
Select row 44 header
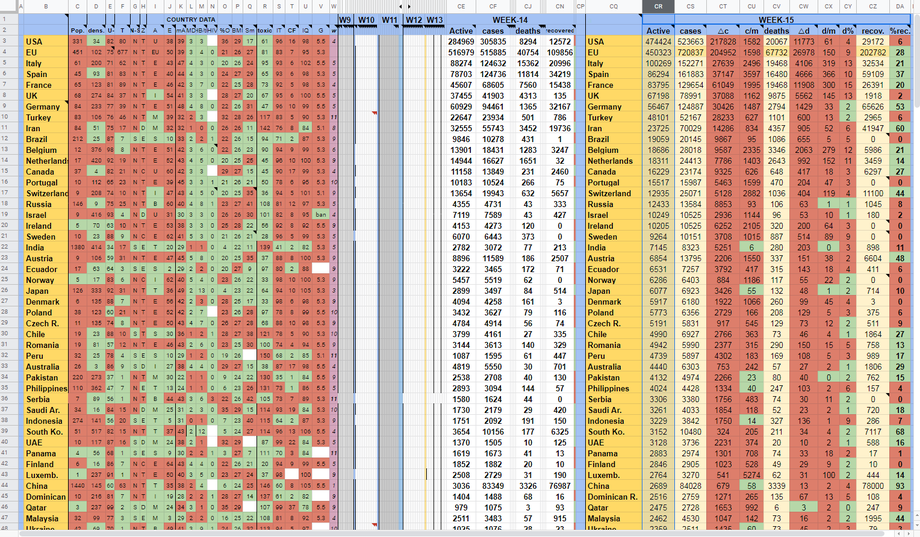pyautogui.click(x=9, y=486)
